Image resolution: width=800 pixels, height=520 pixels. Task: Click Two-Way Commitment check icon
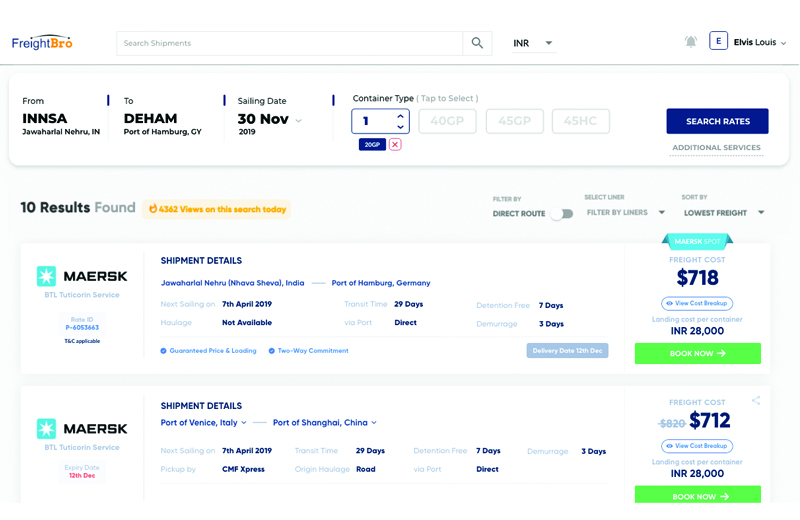pos(271,351)
